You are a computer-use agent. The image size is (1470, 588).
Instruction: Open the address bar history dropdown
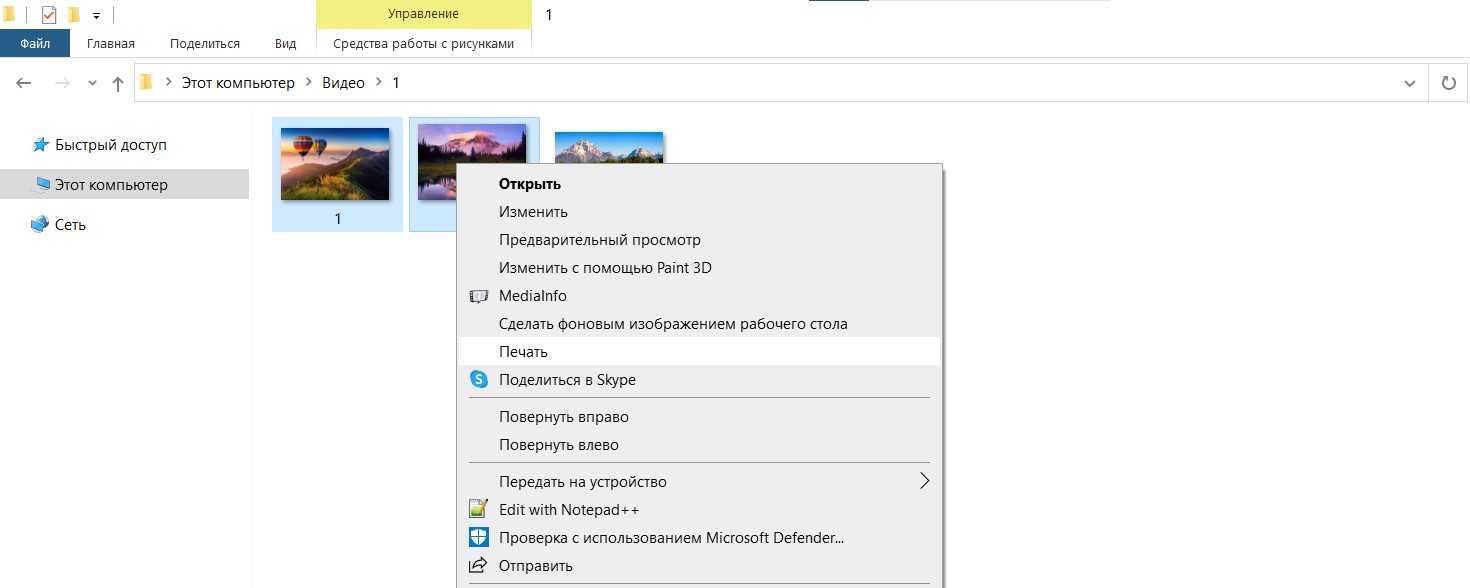[x=1410, y=83]
